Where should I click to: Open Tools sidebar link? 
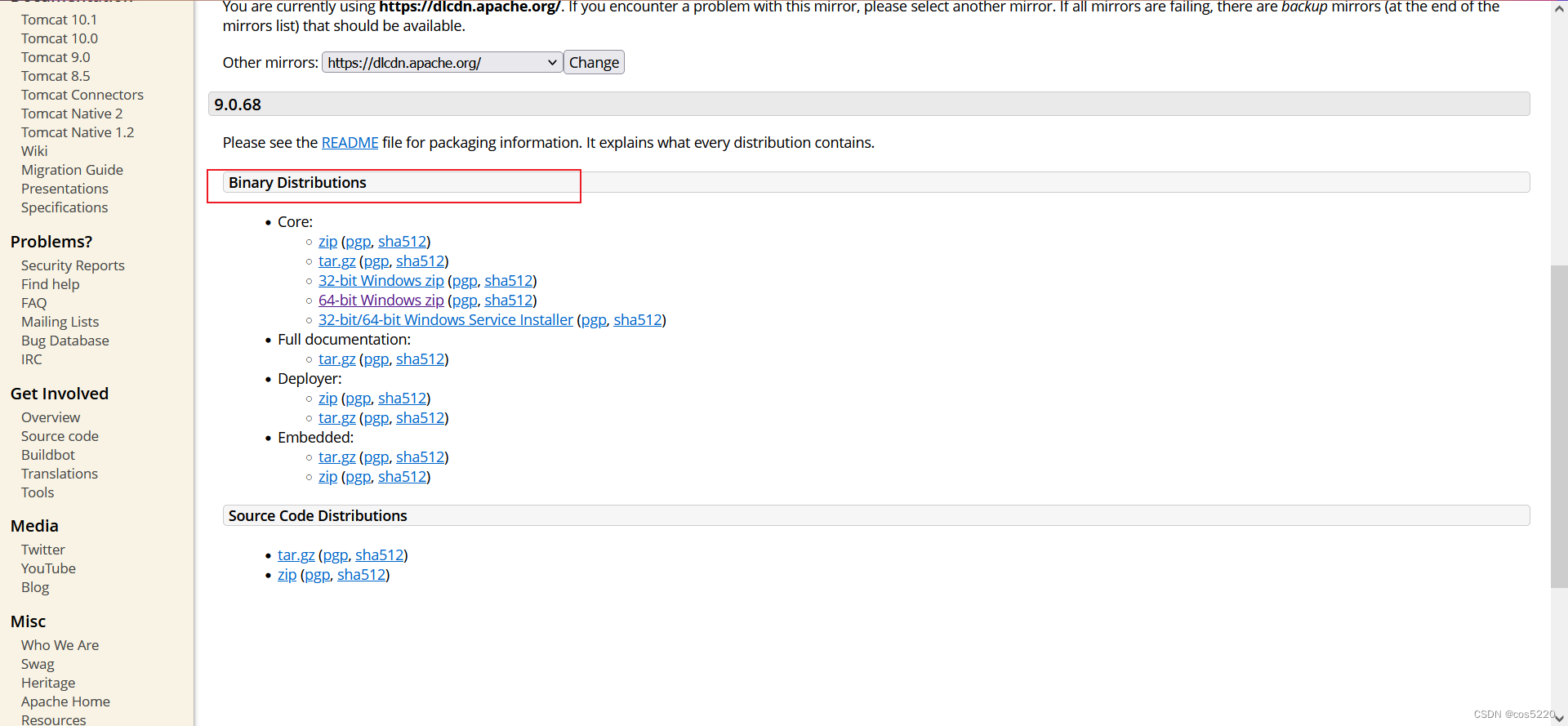click(x=38, y=492)
